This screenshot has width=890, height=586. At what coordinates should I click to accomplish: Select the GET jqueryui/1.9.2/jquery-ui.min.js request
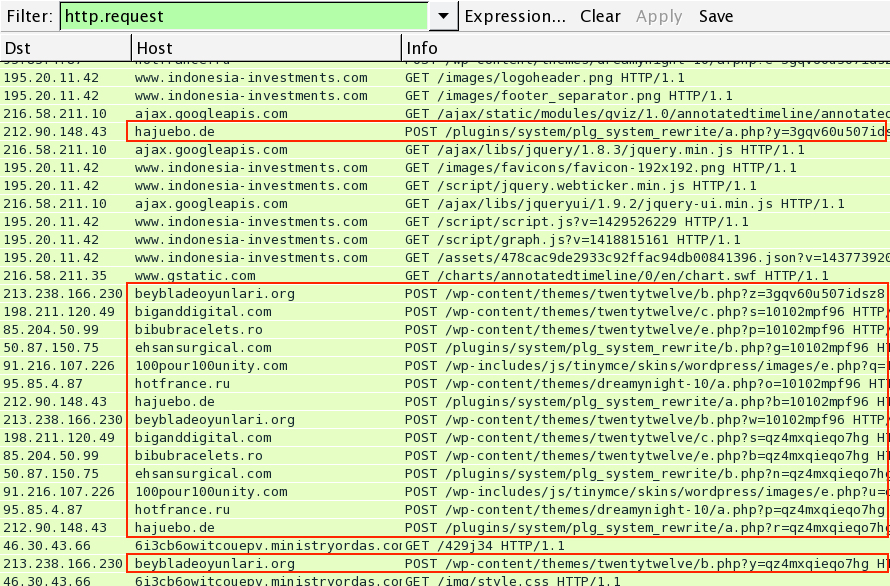pos(445,204)
